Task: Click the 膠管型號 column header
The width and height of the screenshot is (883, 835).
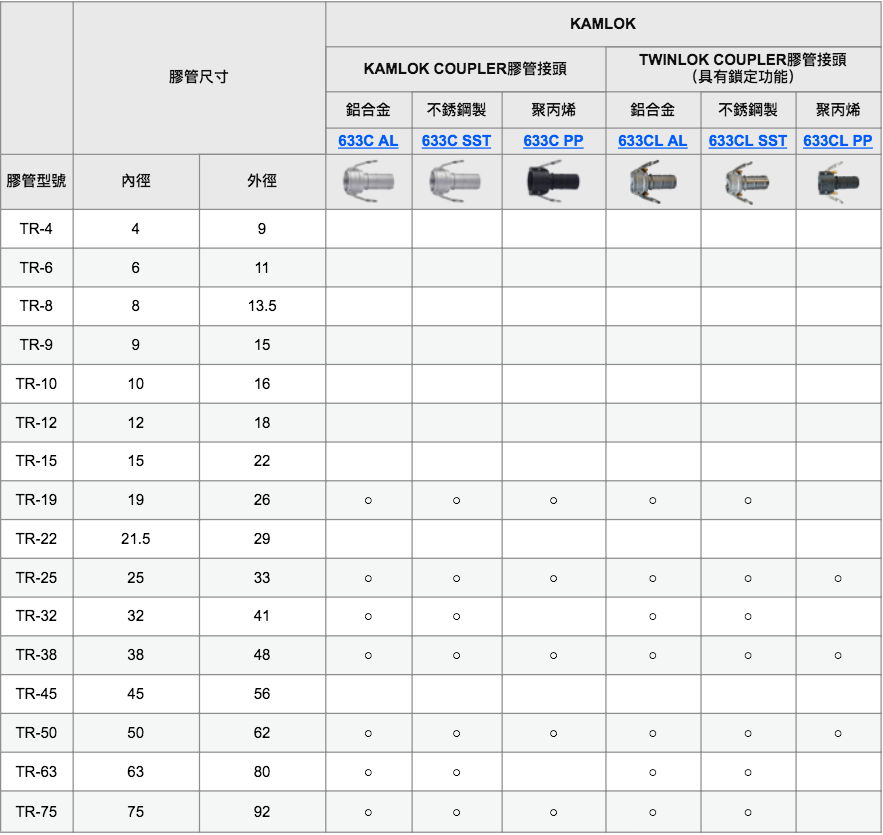Action: 37,181
